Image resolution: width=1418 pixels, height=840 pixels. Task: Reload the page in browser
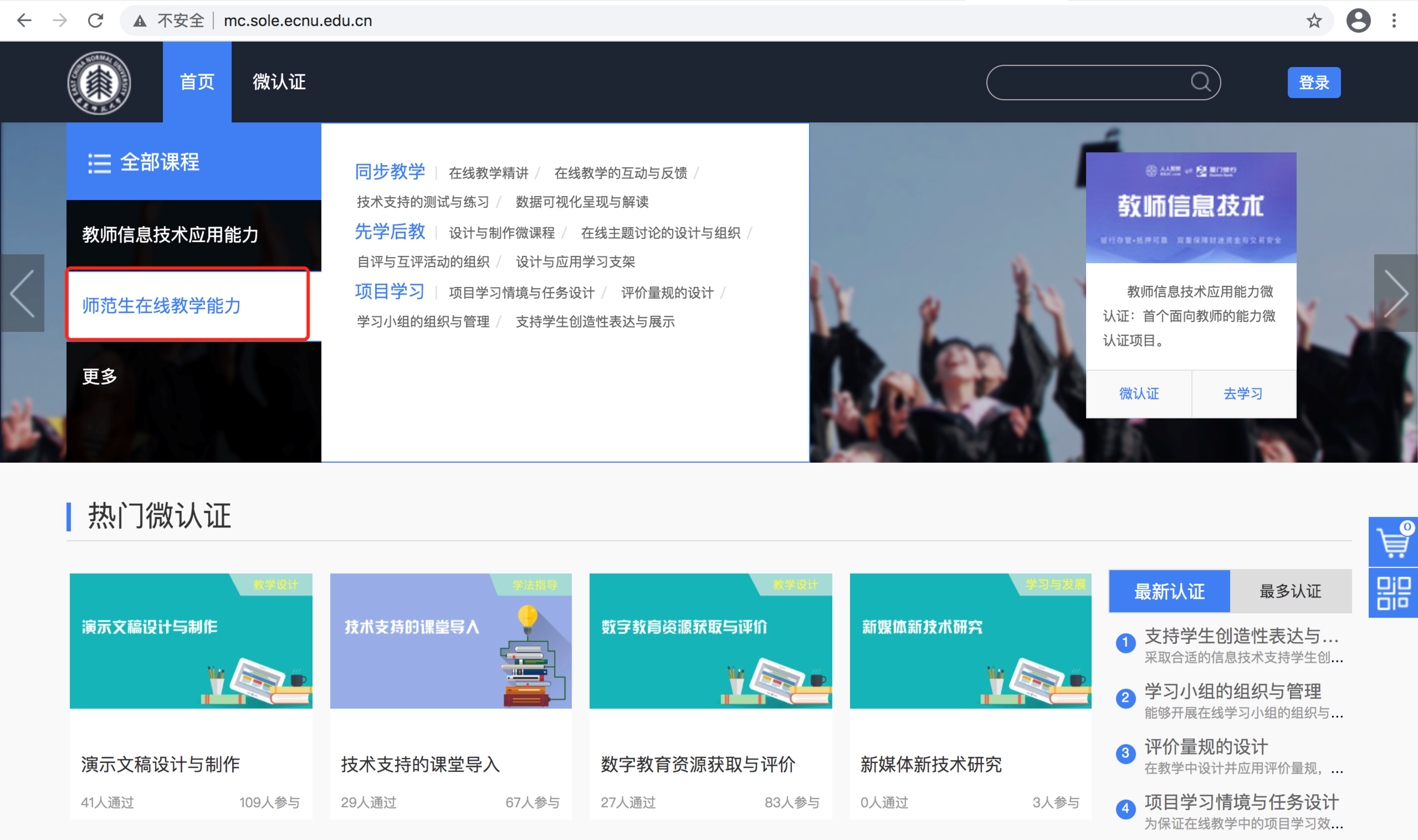click(x=95, y=21)
